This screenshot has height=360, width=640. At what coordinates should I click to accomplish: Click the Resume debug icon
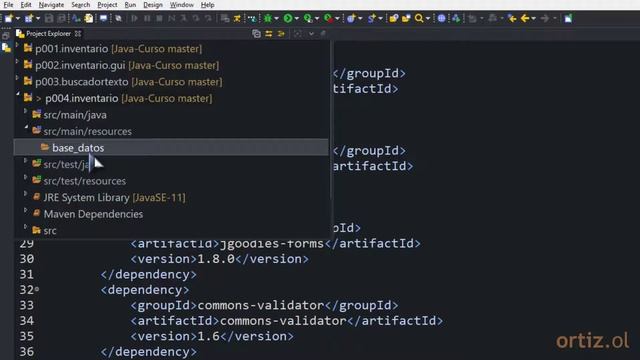click(x=134, y=18)
